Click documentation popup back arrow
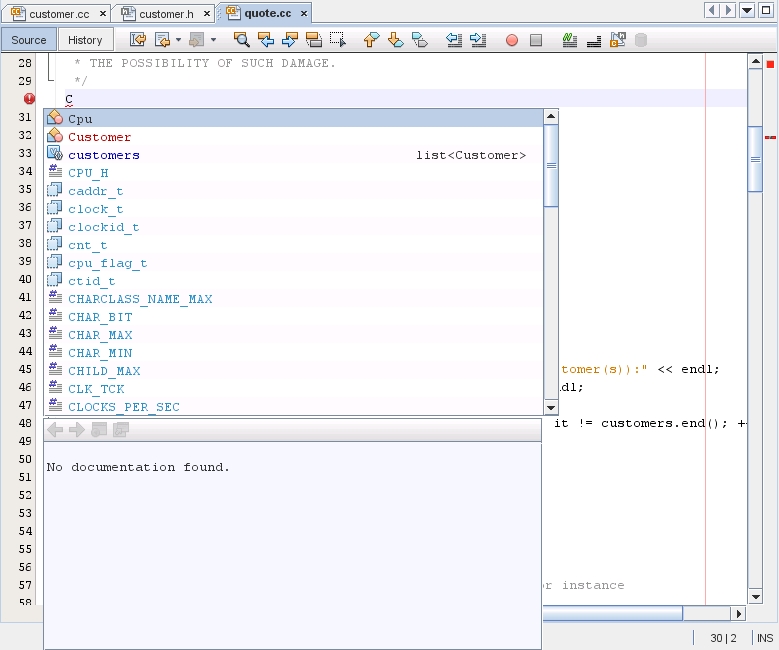 55,429
